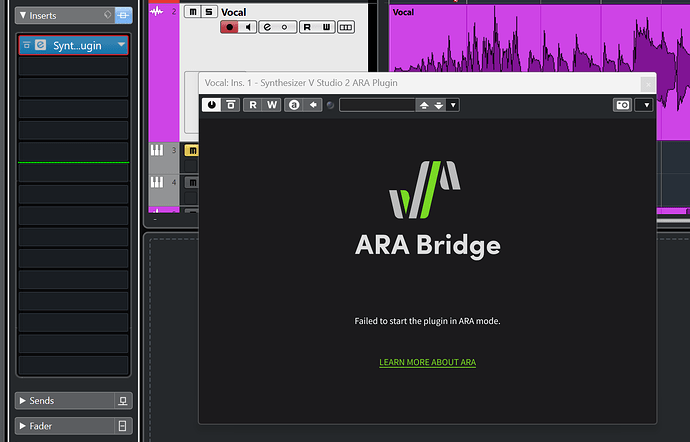
Task: Toggle record enable on Vocal track
Action: (229, 27)
